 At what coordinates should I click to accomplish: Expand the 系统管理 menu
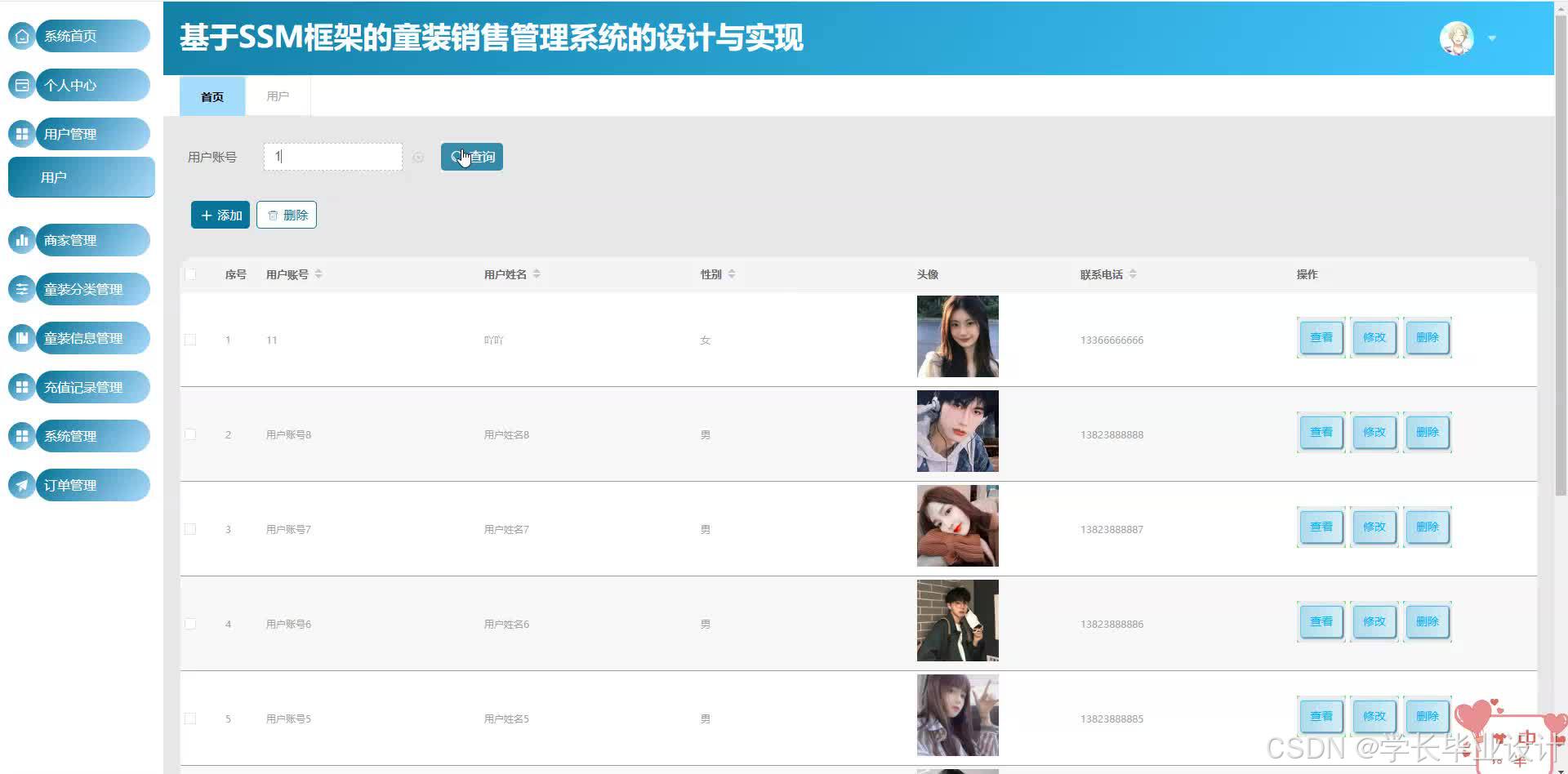93,436
